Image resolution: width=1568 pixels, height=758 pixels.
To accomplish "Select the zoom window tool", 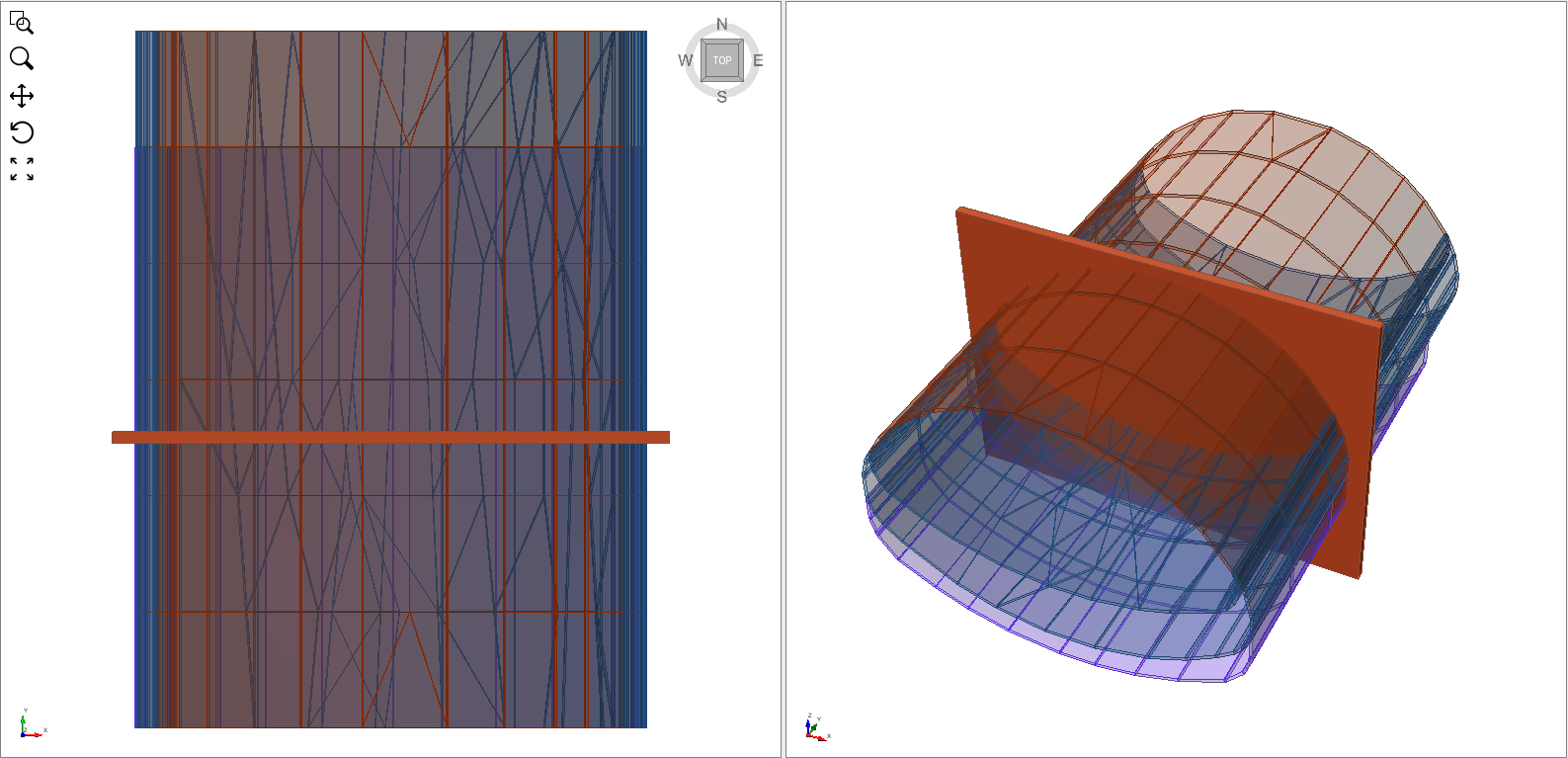I will point(22,22).
